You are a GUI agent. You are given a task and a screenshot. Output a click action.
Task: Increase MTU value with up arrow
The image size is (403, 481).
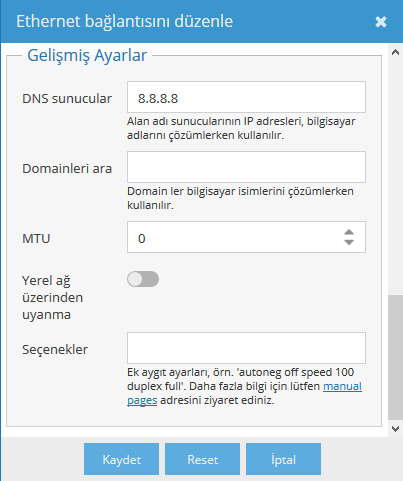click(x=349, y=232)
